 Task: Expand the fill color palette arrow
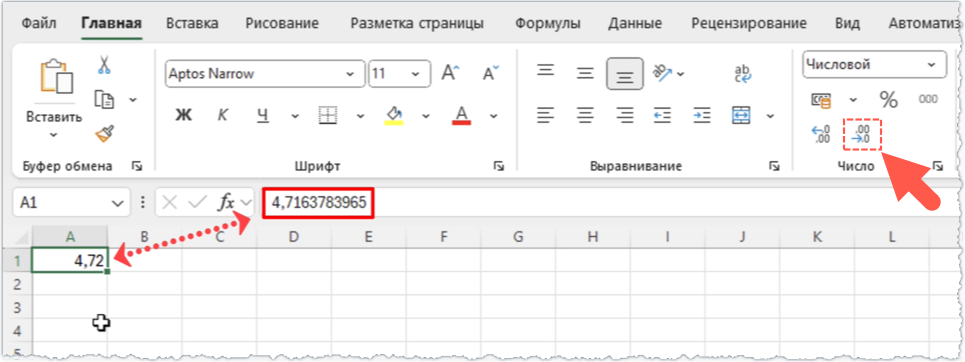426,115
